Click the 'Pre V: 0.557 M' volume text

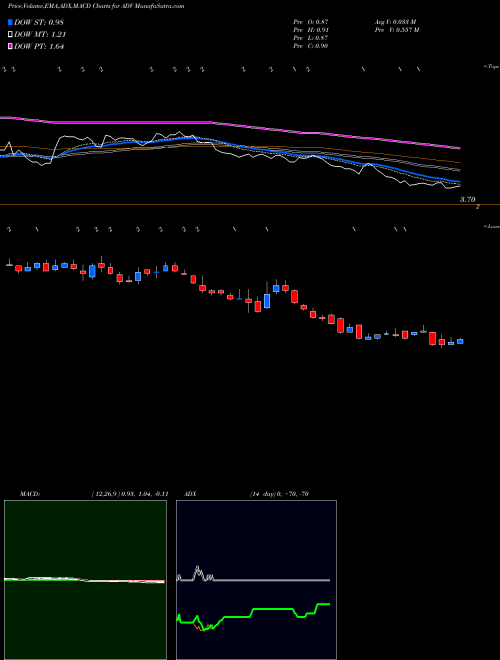(396, 30)
